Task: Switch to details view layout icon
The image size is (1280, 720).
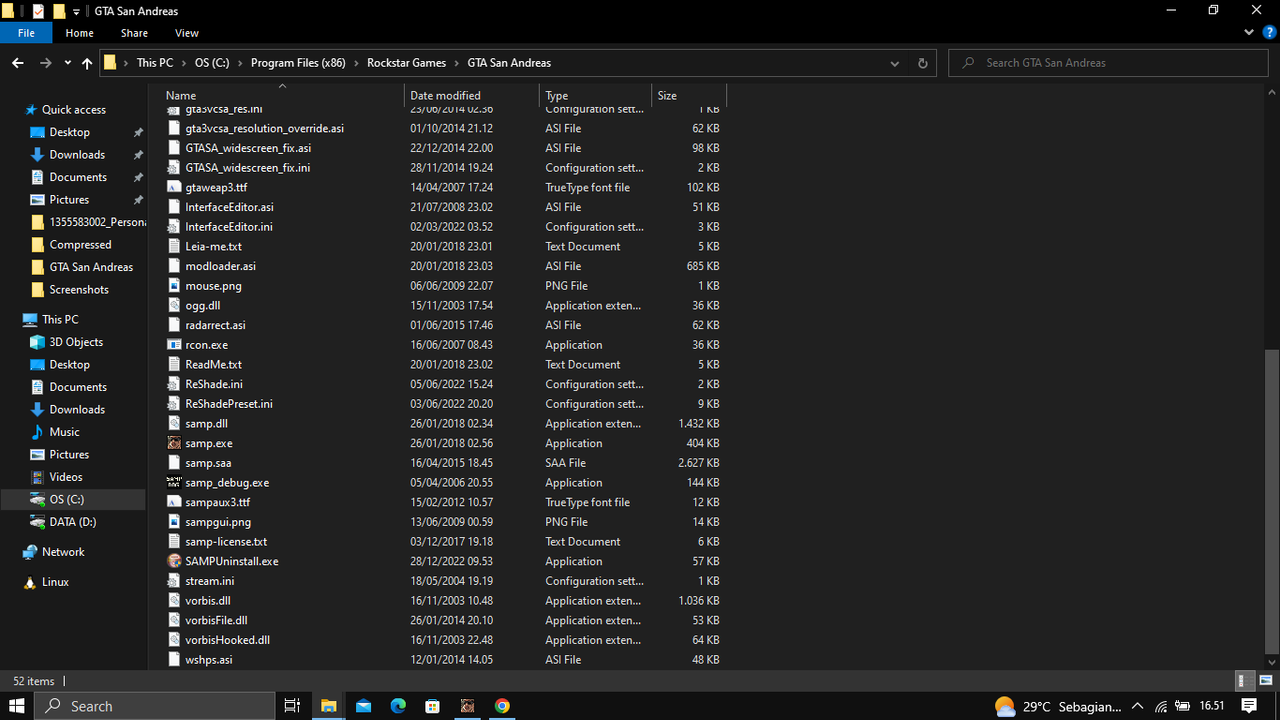Action: click(x=1245, y=681)
